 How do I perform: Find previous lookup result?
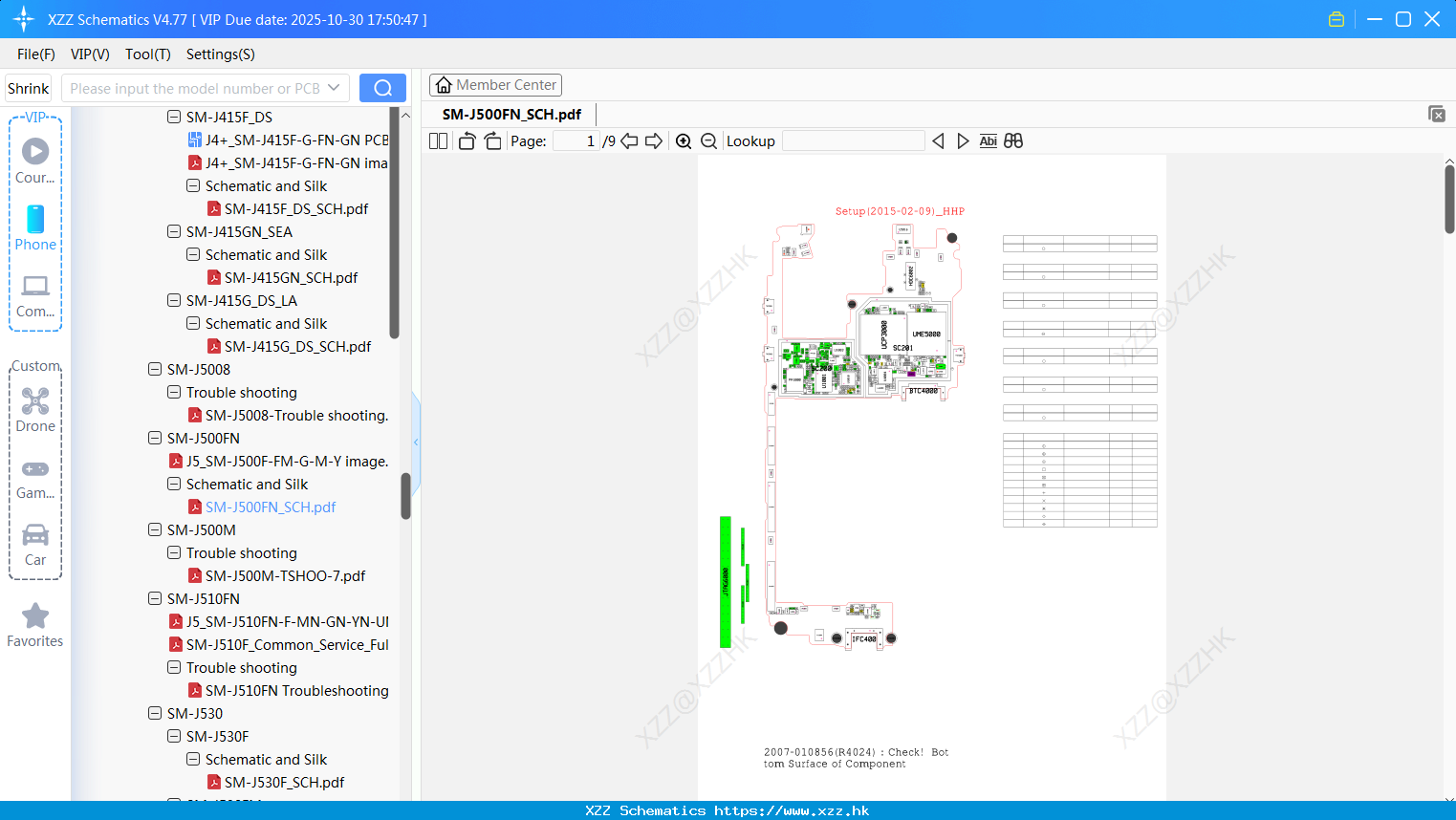pos(938,140)
